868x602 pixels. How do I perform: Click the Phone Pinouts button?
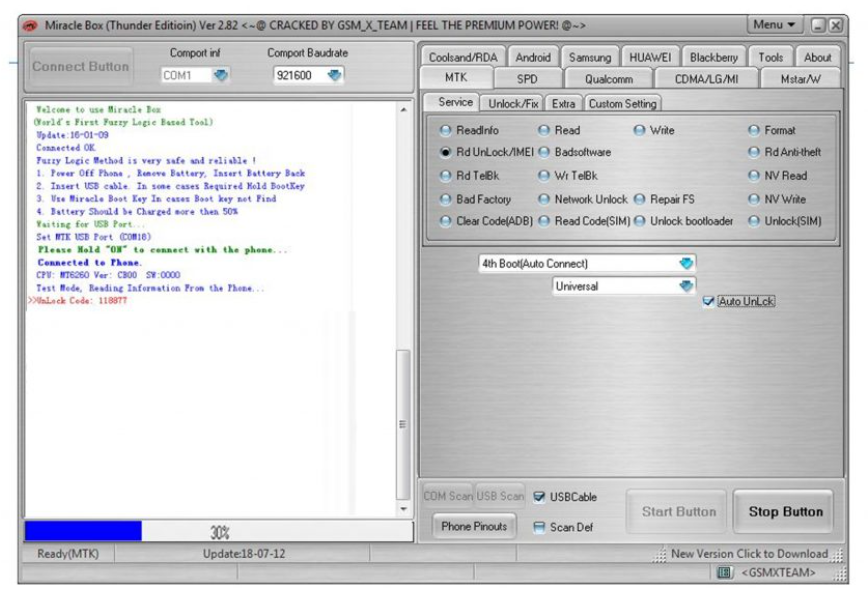[x=472, y=527]
